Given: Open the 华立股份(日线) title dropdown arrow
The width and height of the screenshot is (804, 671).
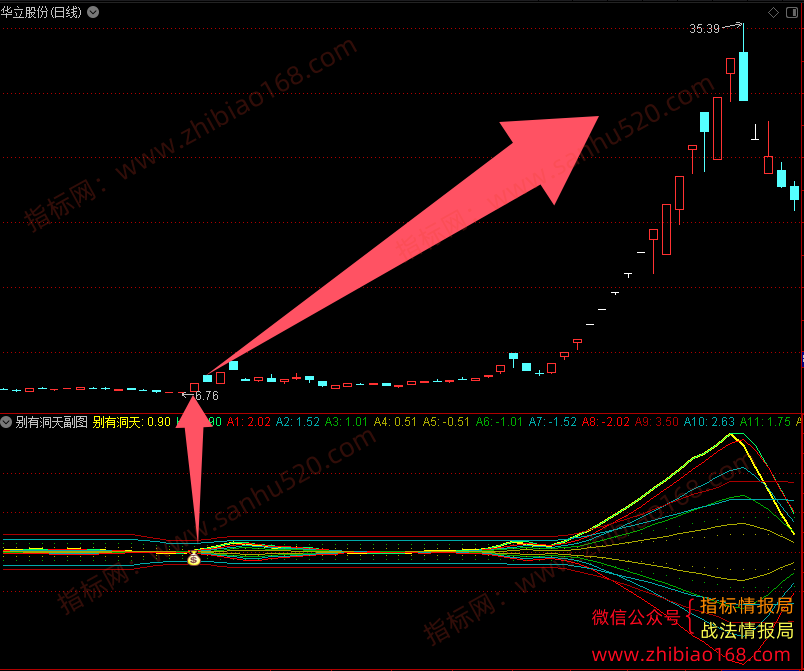Looking at the screenshot, I should pos(93,12).
